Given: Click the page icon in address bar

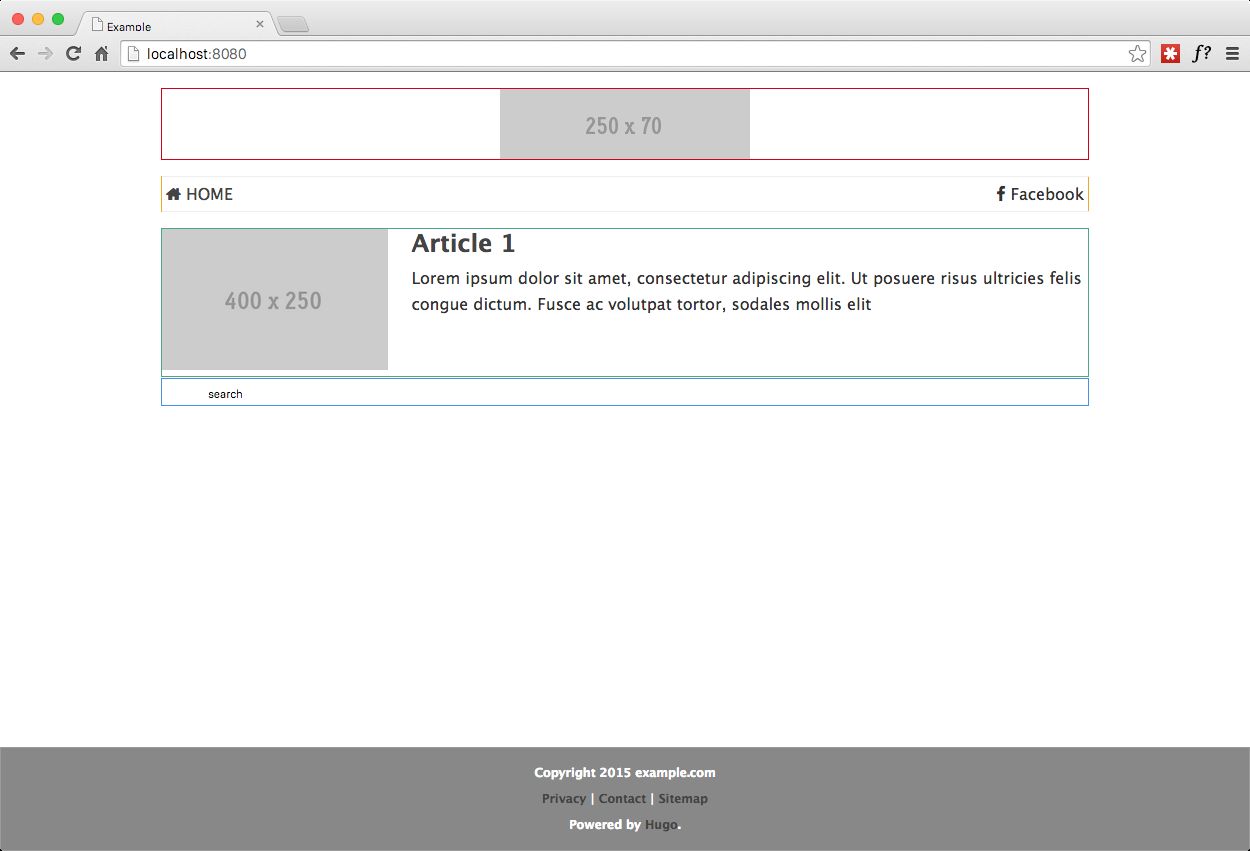Looking at the screenshot, I should pyautogui.click(x=133, y=54).
